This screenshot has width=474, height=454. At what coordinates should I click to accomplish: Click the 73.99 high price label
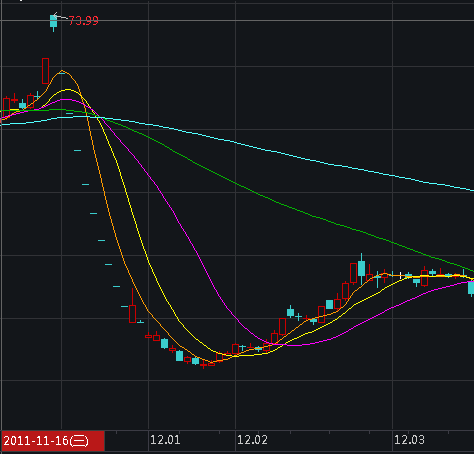83,21
